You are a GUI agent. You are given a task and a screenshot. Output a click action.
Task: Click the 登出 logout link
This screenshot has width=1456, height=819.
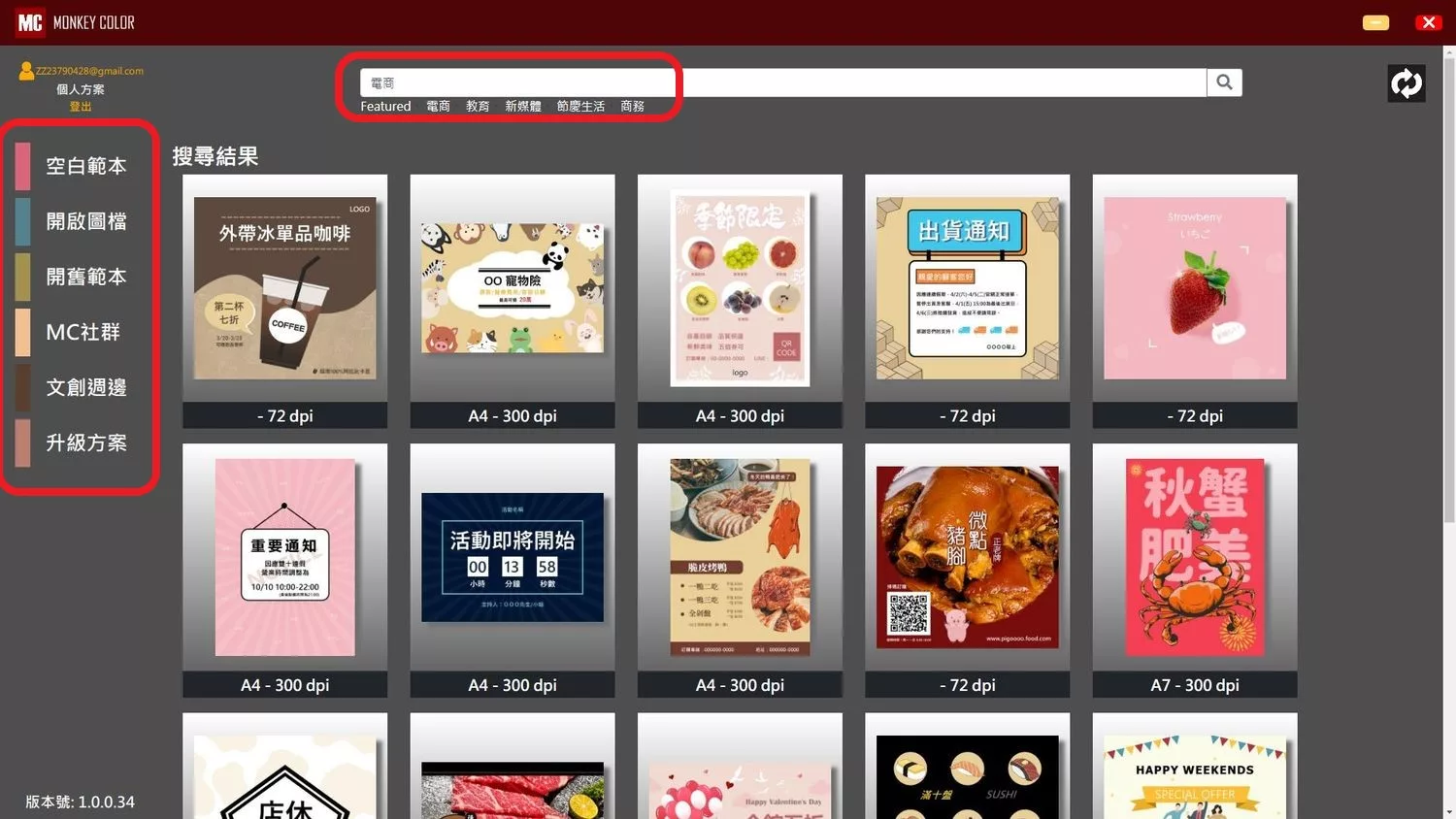pyautogui.click(x=81, y=107)
